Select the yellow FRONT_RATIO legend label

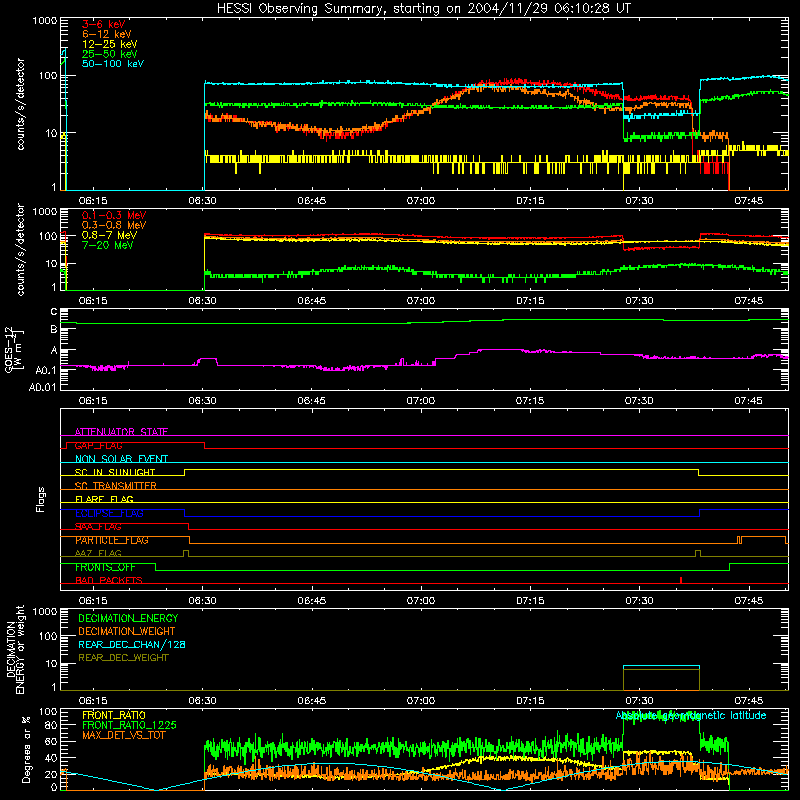[114, 715]
